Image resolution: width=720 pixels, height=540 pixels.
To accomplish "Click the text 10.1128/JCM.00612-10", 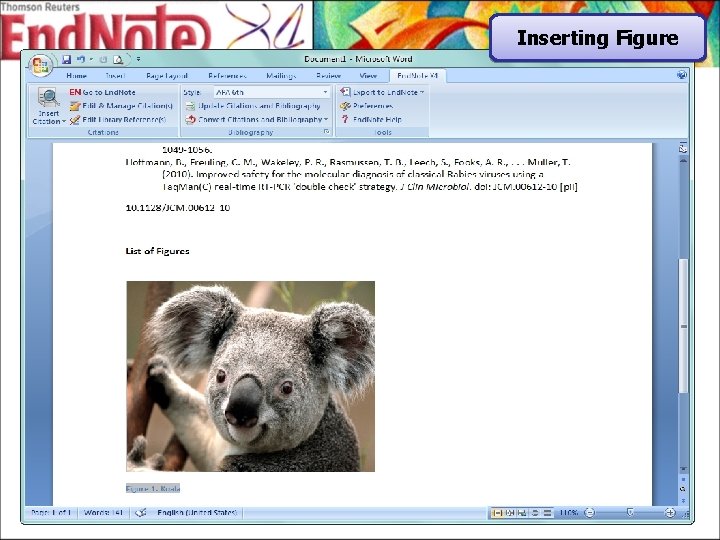I will click(178, 208).
